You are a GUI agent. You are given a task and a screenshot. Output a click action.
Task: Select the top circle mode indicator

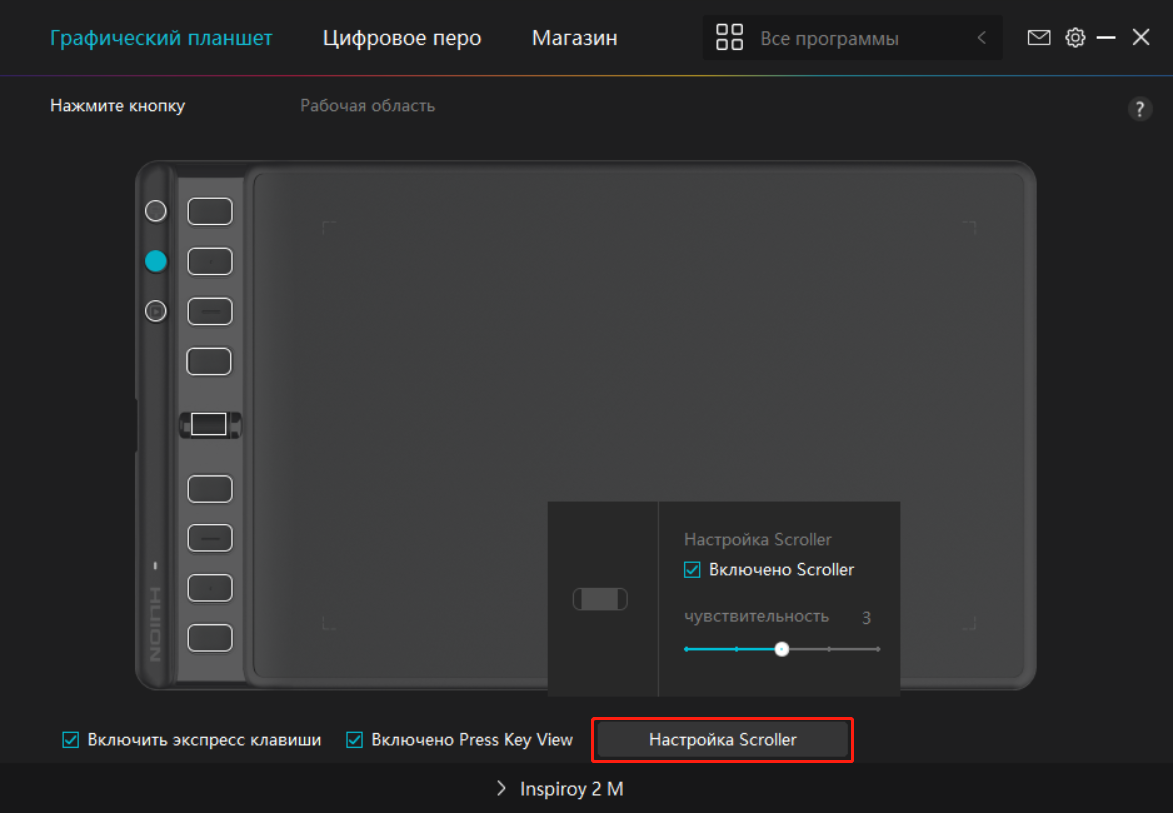156,211
